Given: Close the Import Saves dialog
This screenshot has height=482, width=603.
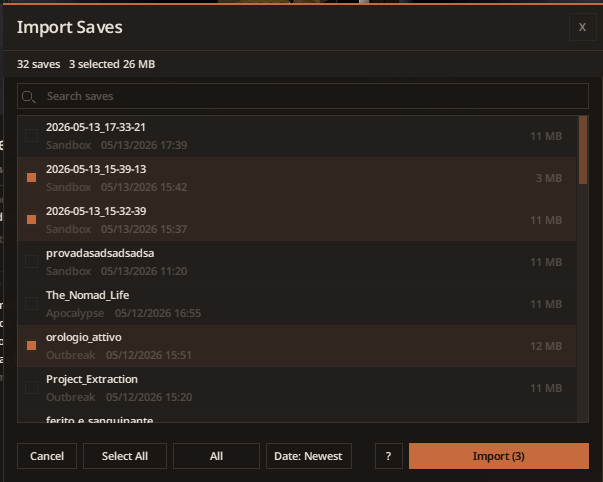Looking at the screenshot, I should pyautogui.click(x=582, y=27).
